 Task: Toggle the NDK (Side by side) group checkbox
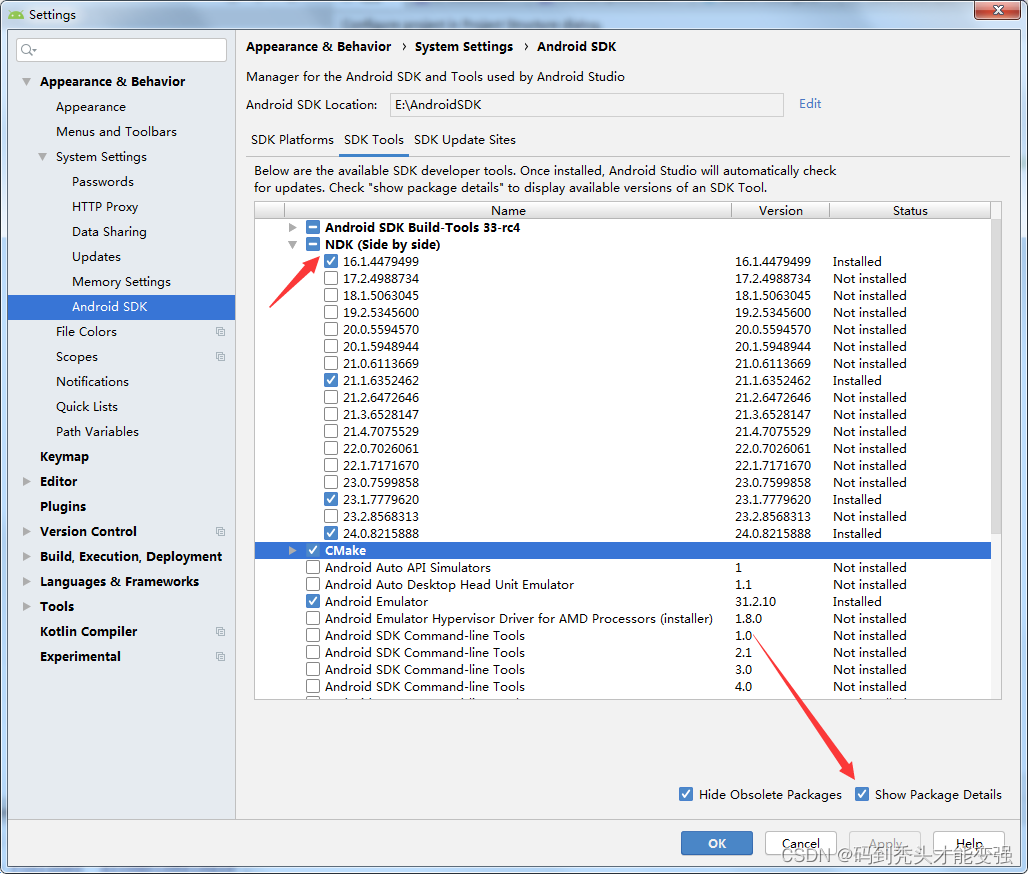click(x=313, y=245)
